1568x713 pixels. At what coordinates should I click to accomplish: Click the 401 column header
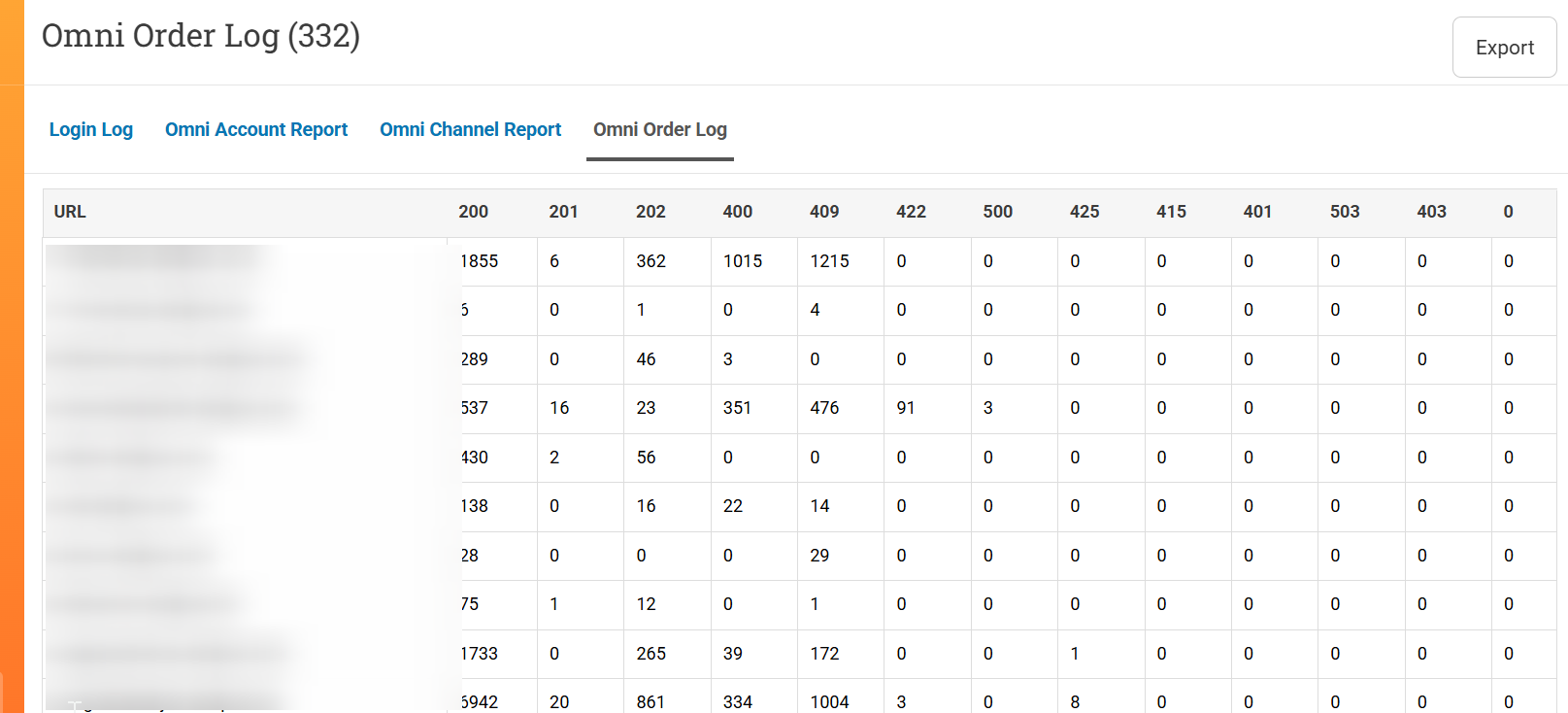coord(1257,212)
